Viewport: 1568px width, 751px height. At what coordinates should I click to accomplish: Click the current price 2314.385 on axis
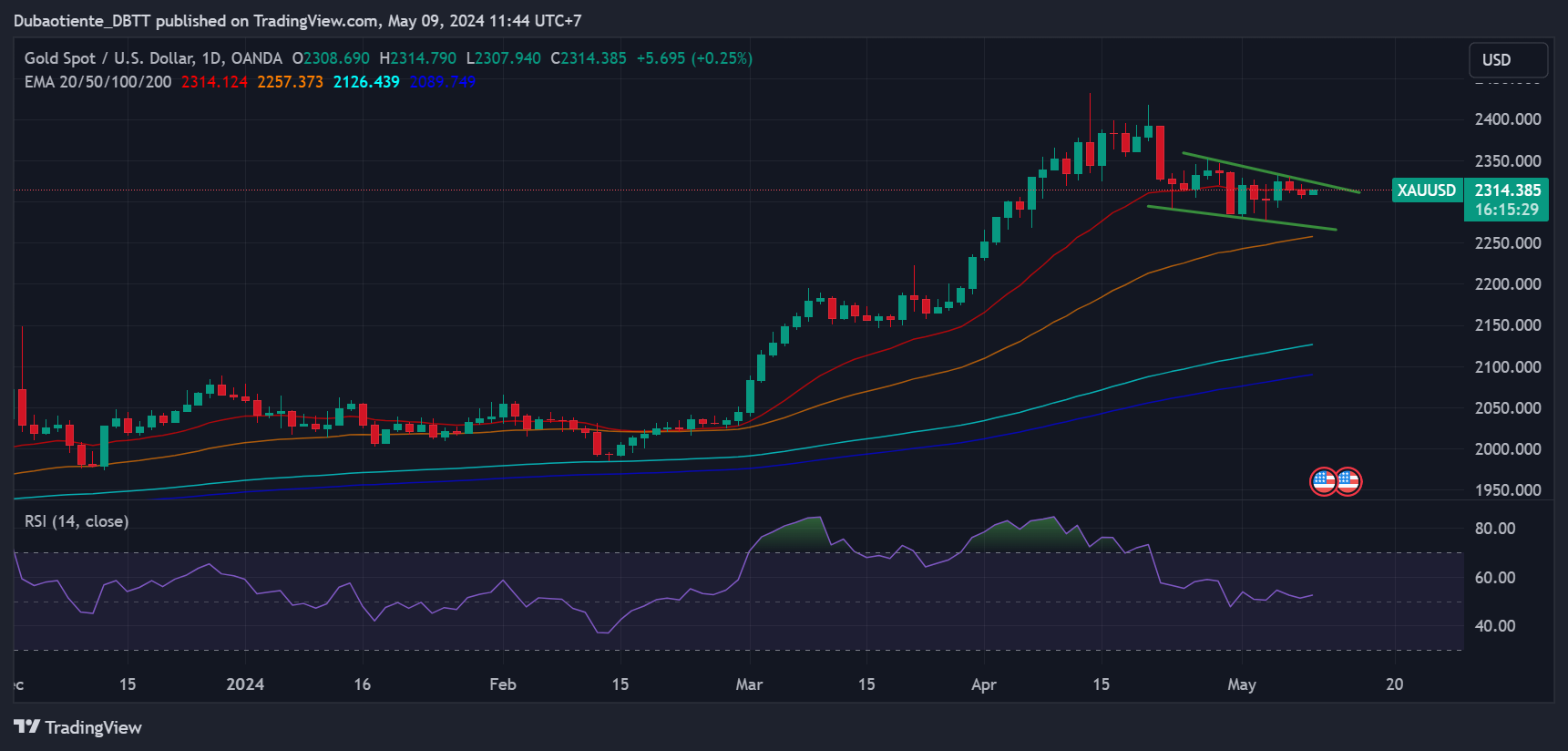1508,190
